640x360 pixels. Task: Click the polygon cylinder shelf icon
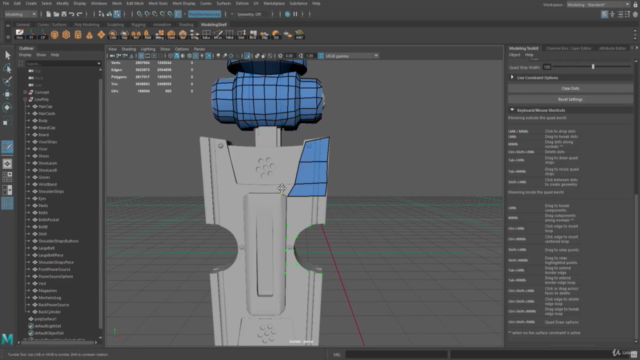[78, 35]
